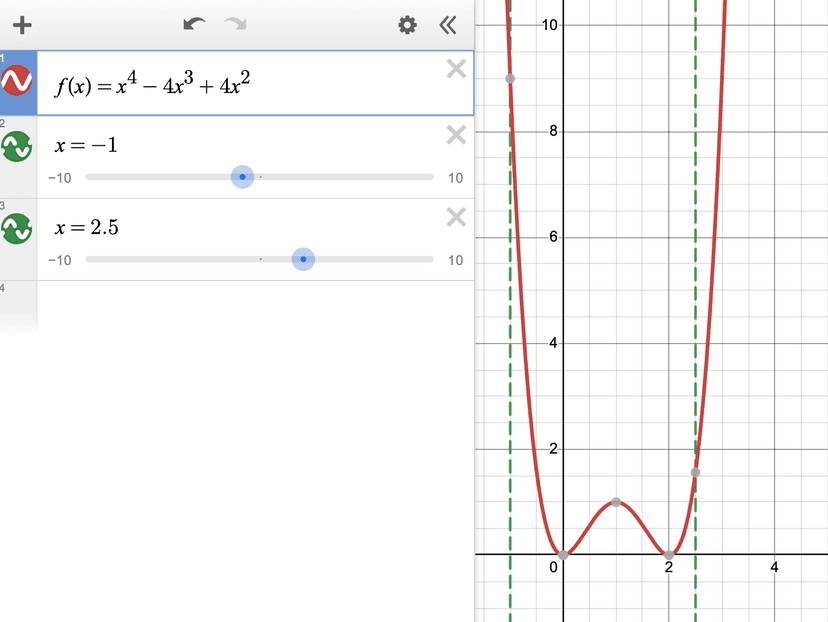Remove the x = 2.5 expression

click(x=455, y=217)
